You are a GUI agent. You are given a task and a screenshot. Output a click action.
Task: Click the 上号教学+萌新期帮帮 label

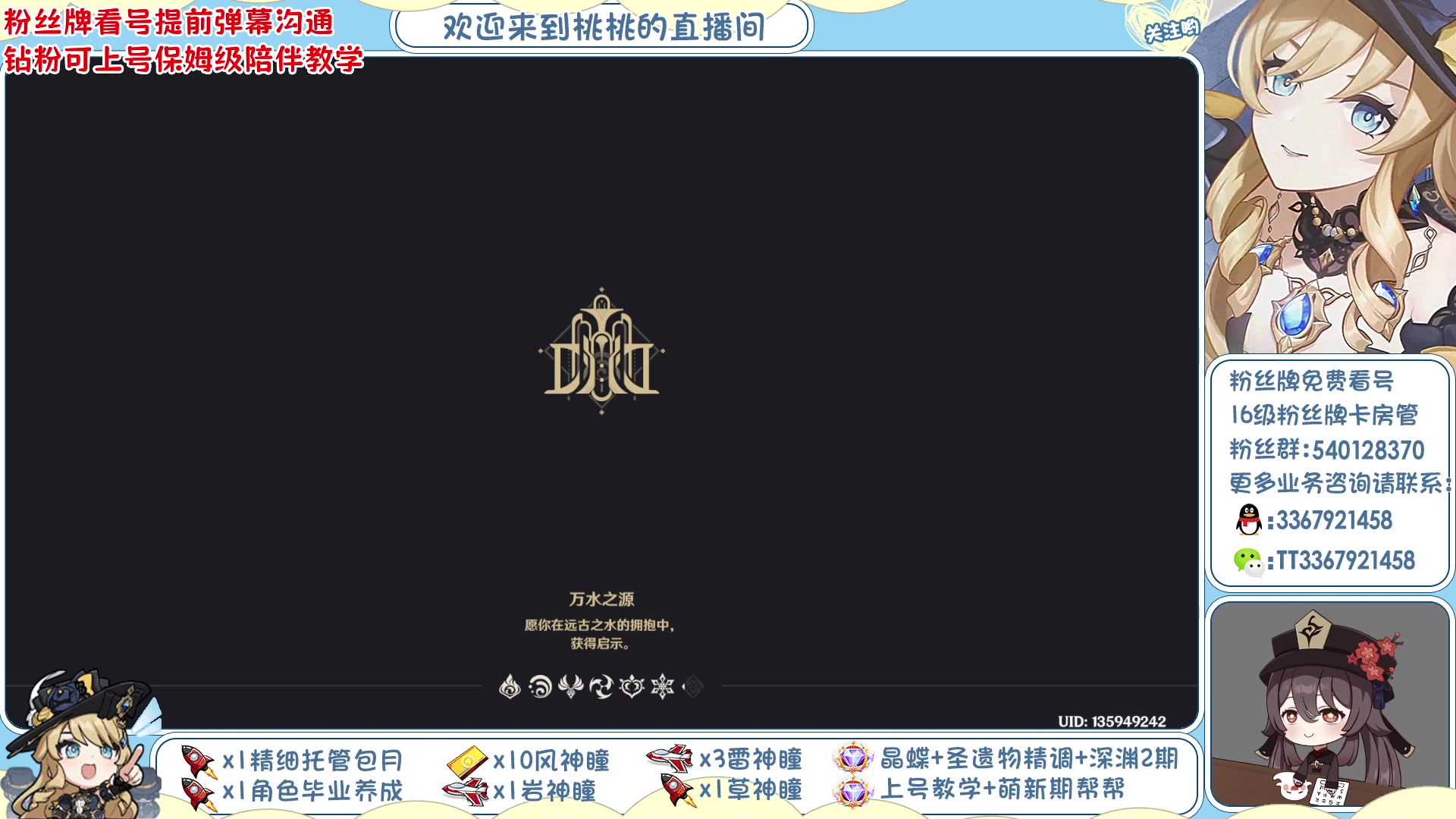(1003, 789)
